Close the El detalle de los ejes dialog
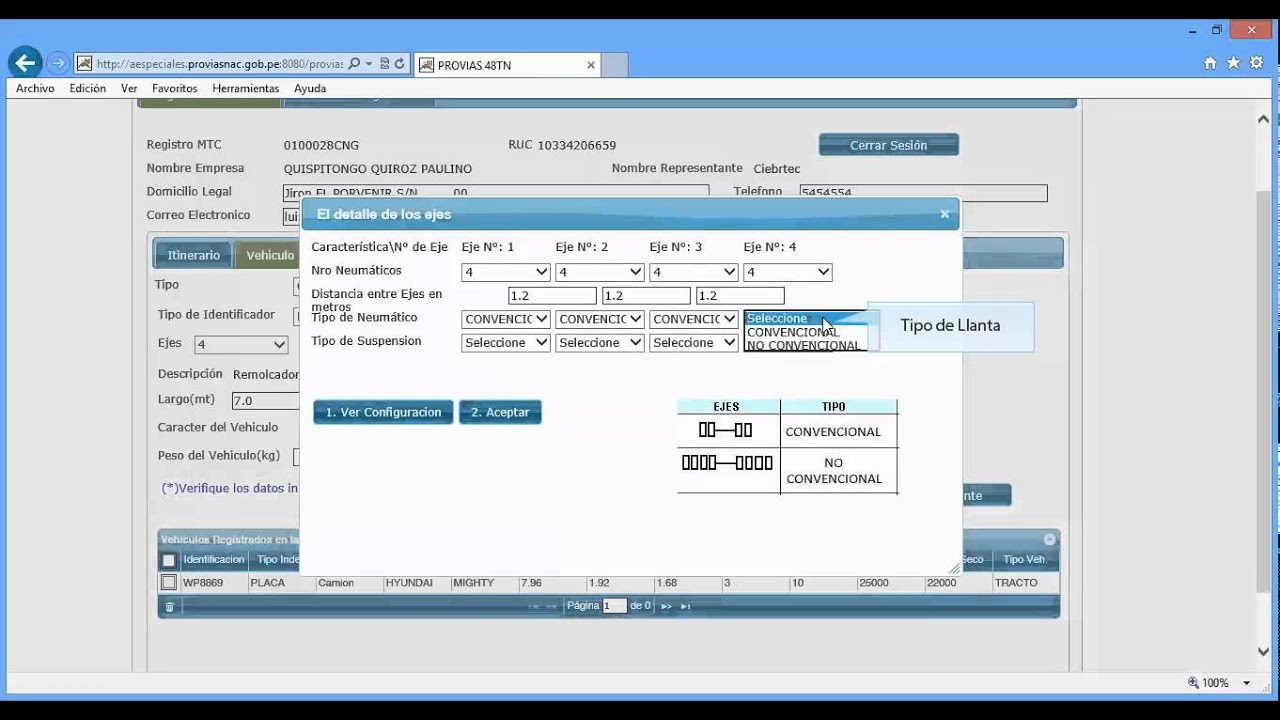Screen dimensions: 1280x720 click(944, 214)
